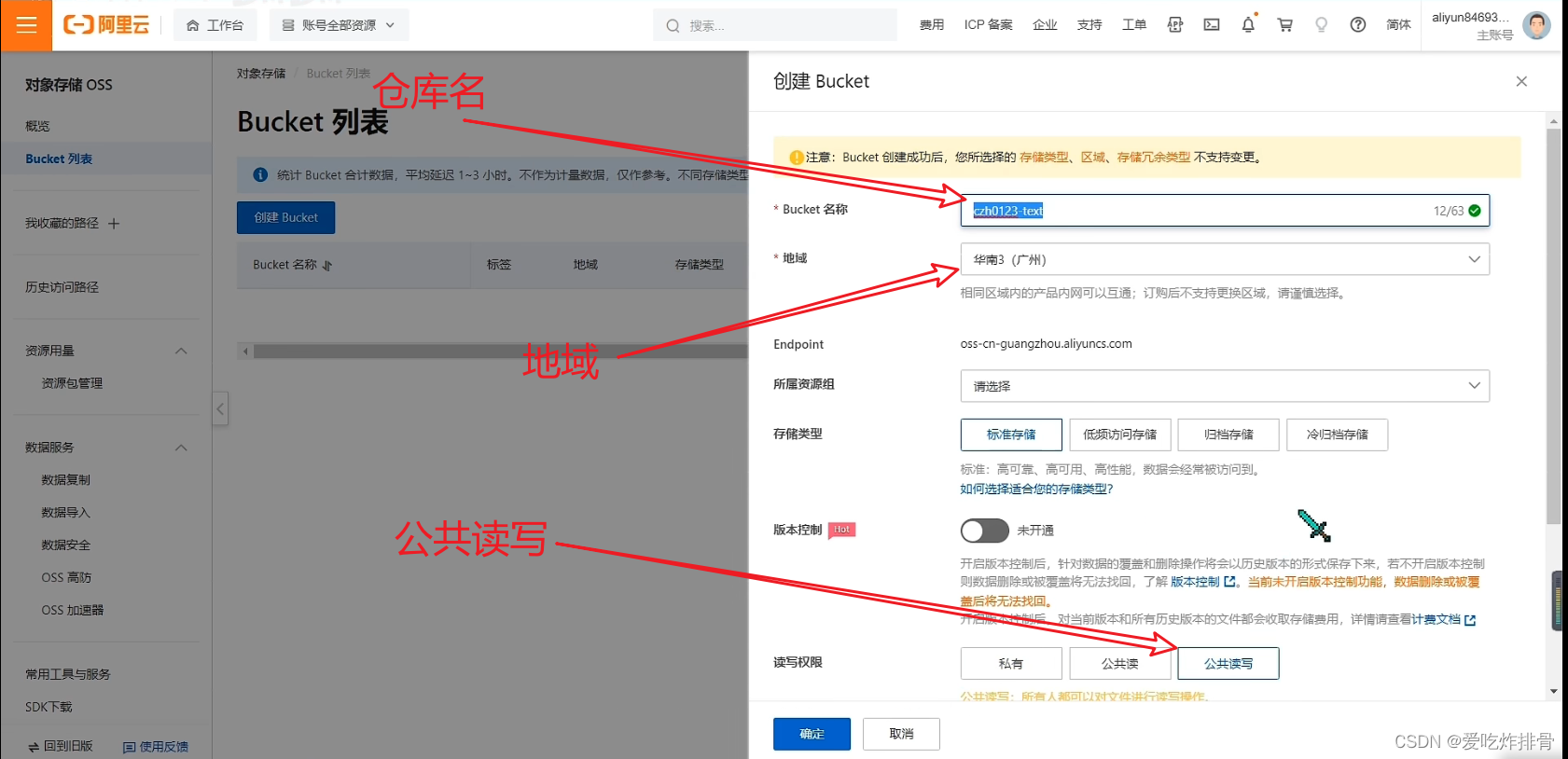This screenshot has height=759, width=1568.
Task: Click the bucket table horizontal scrollbar
Action: (x=501, y=352)
